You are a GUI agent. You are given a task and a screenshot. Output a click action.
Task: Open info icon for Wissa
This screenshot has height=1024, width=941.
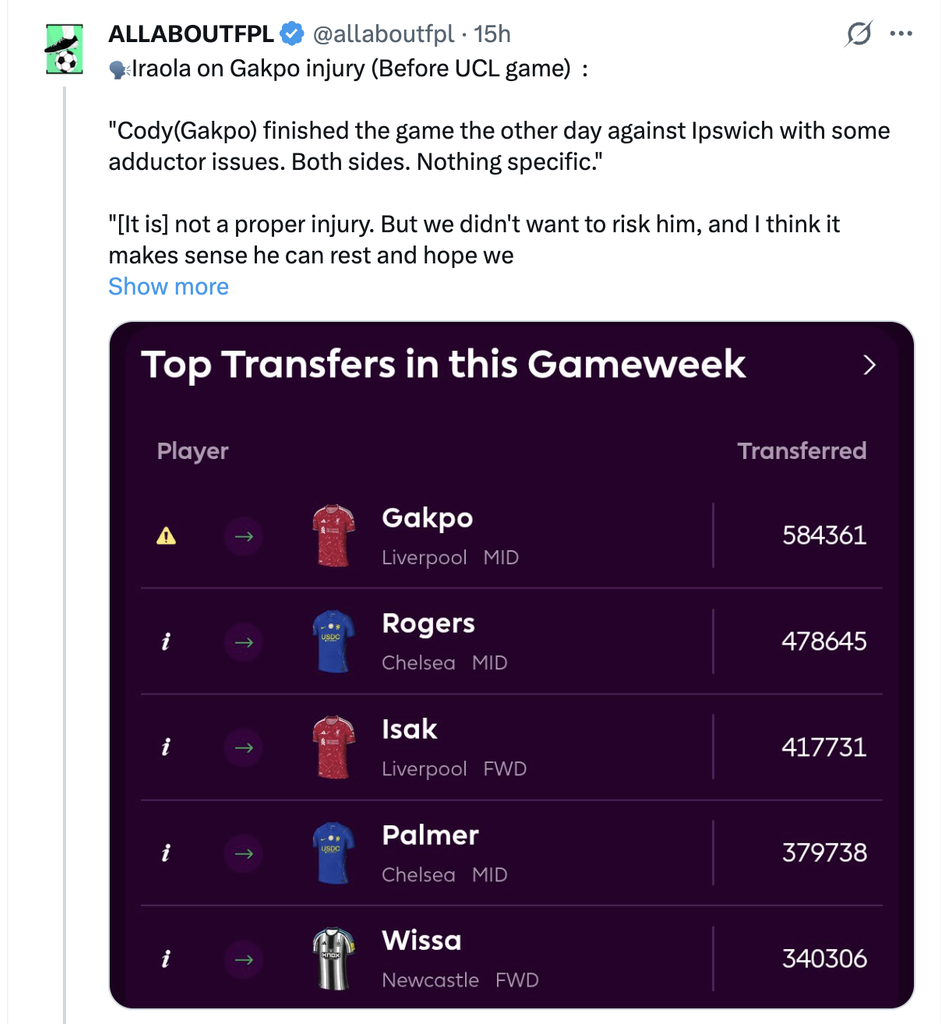[166, 959]
